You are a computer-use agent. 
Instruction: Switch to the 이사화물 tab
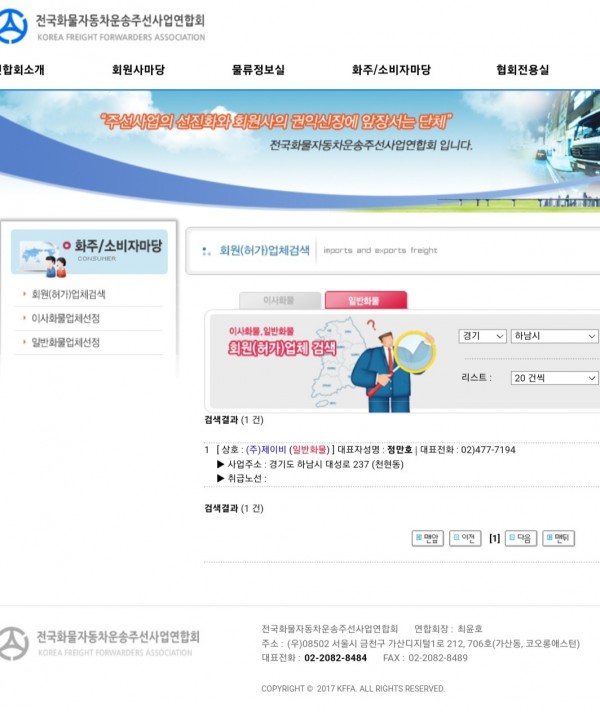[279, 300]
